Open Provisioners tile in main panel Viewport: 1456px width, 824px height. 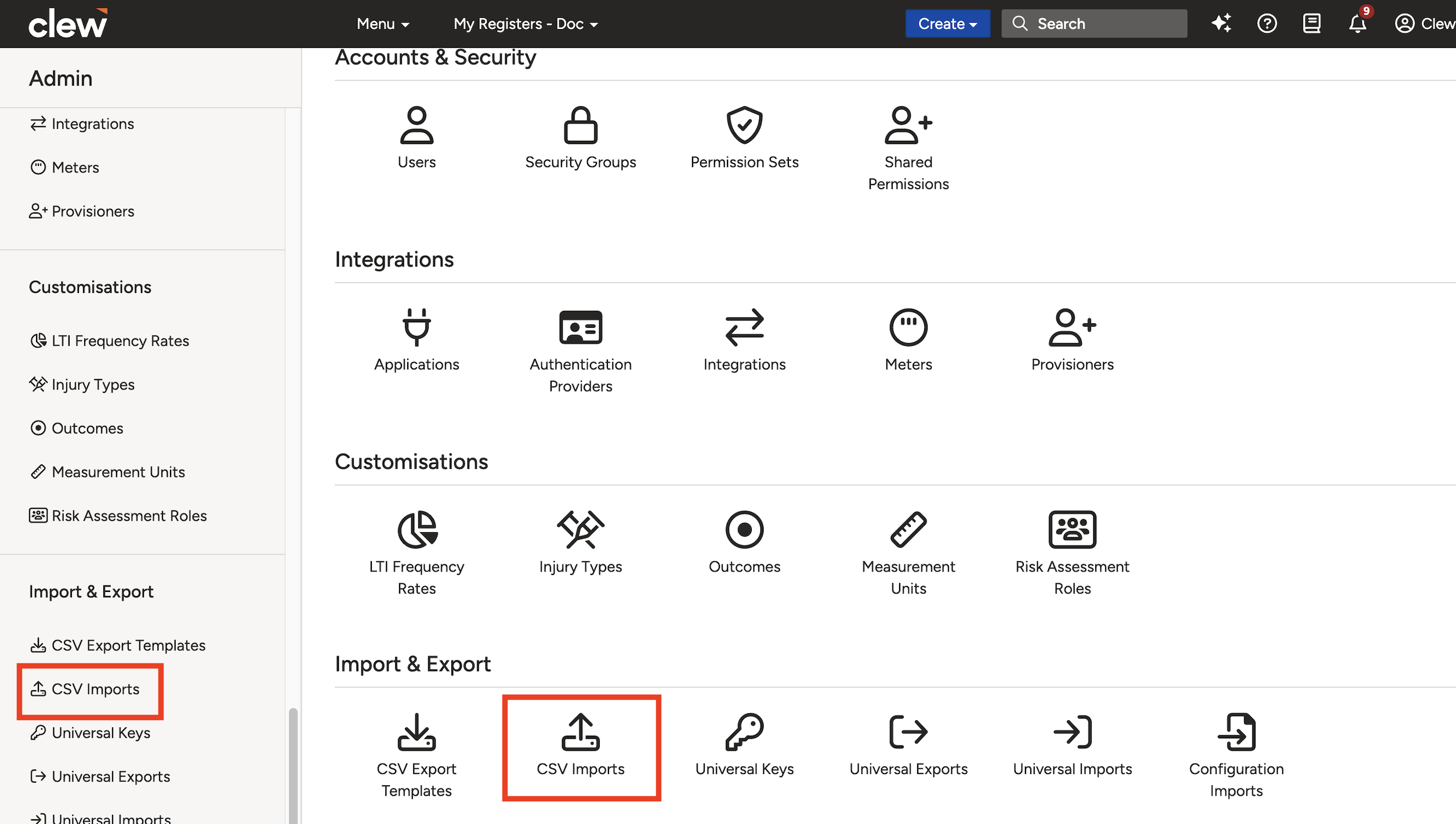(1072, 340)
